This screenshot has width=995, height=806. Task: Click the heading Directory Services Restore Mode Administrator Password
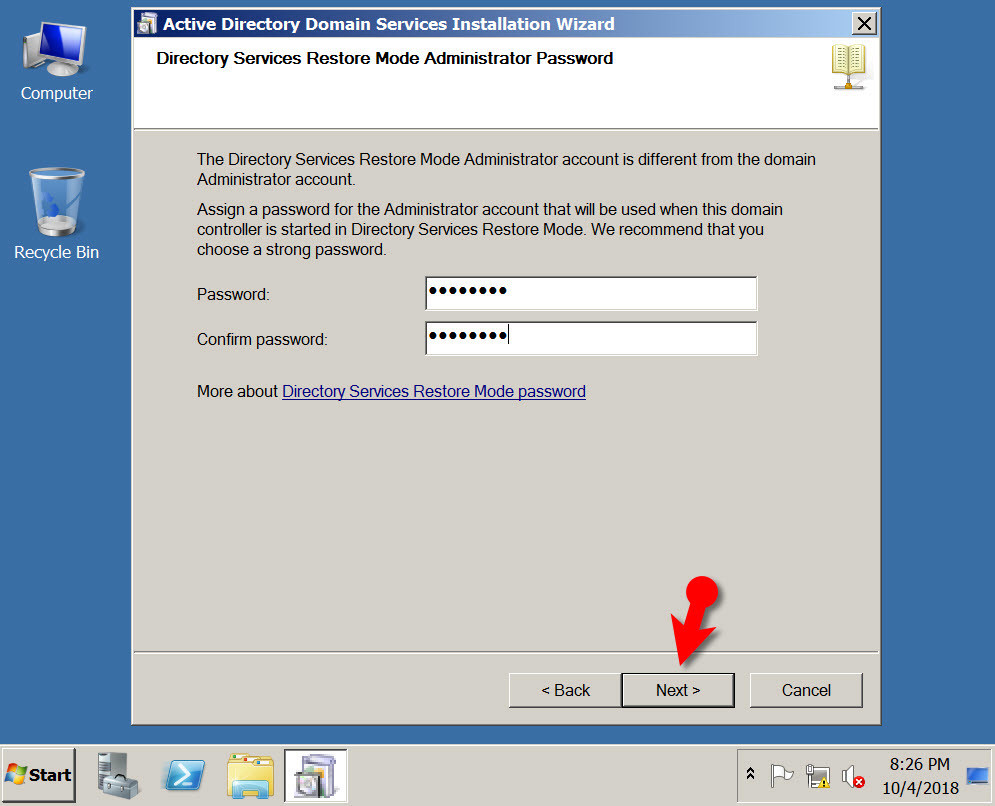[x=385, y=58]
